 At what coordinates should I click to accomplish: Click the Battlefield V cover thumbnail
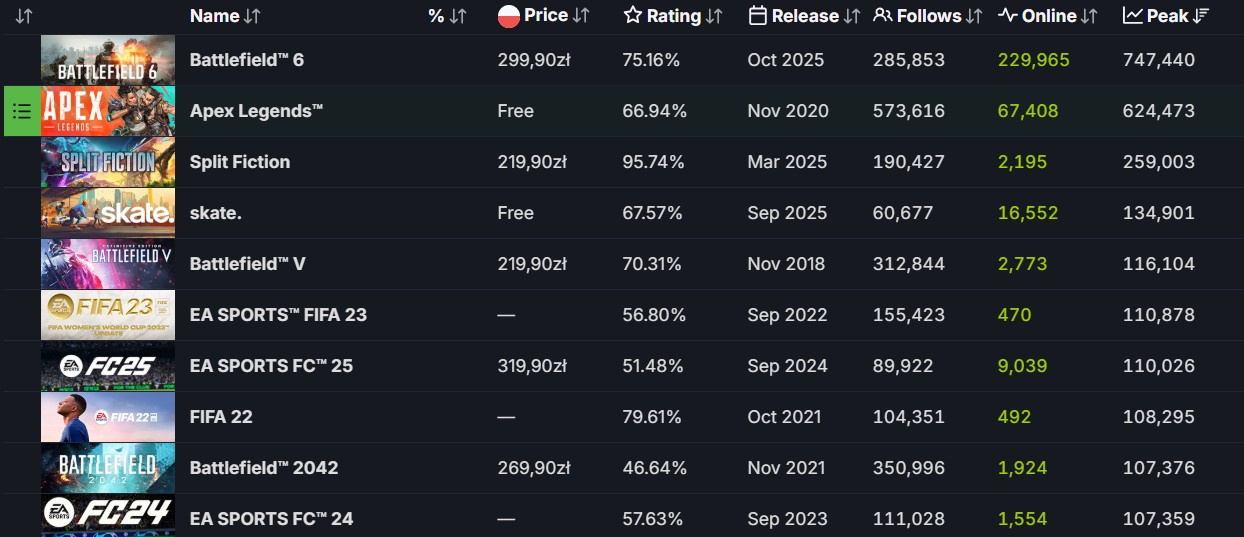(108, 264)
